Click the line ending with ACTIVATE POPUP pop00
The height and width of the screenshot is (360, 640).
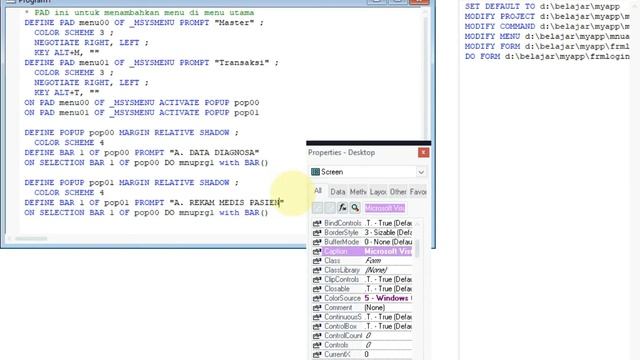(142, 103)
